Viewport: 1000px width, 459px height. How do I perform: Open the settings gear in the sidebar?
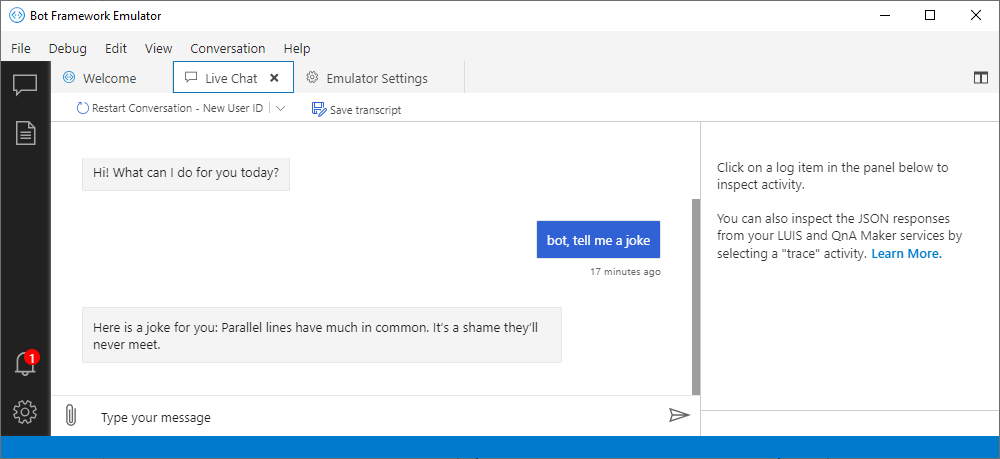pos(25,411)
